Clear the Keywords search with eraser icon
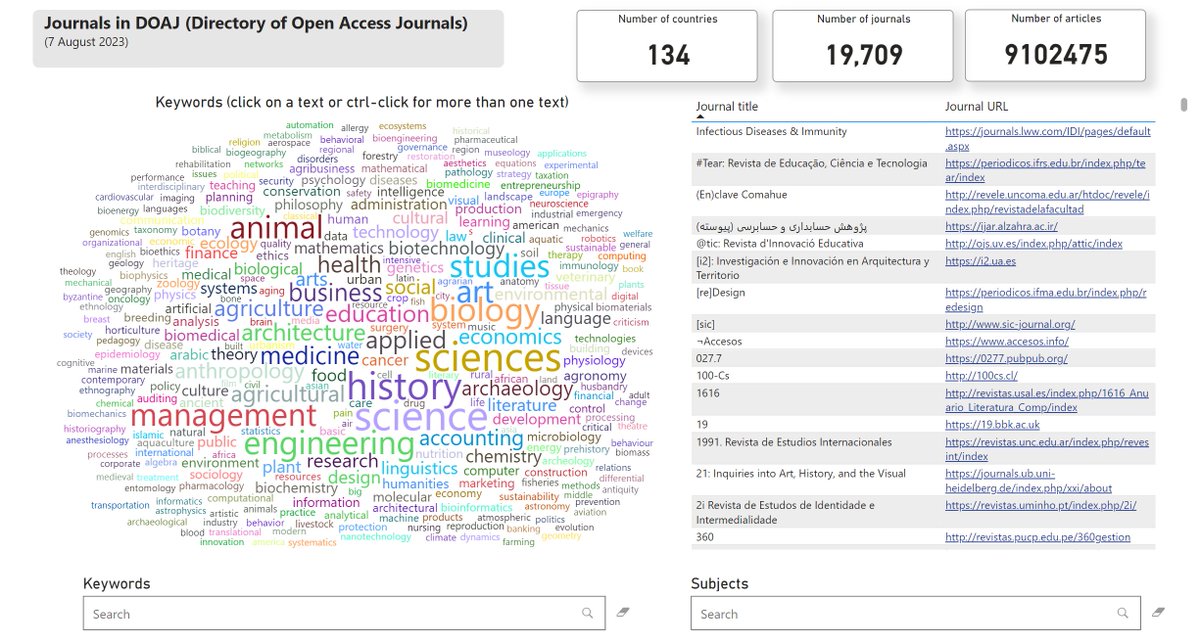This screenshot has height=644, width=1200. [623, 612]
